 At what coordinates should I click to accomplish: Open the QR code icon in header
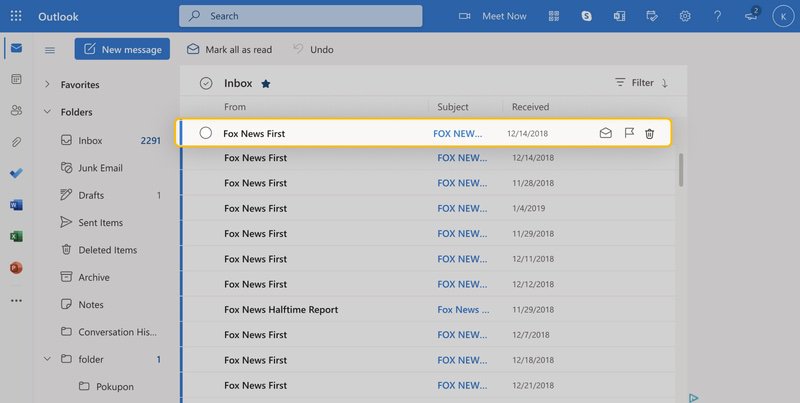(554, 16)
